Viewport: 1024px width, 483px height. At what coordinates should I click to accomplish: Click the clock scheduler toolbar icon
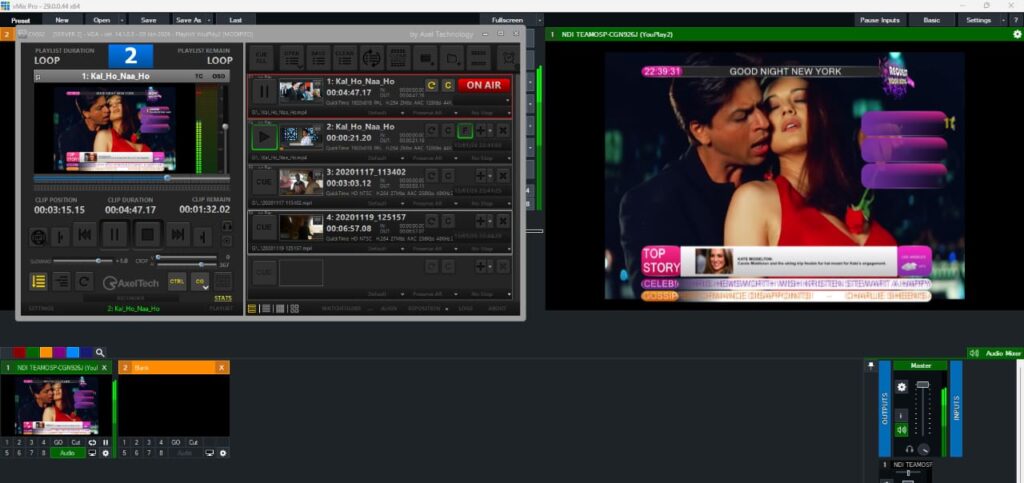pos(507,57)
